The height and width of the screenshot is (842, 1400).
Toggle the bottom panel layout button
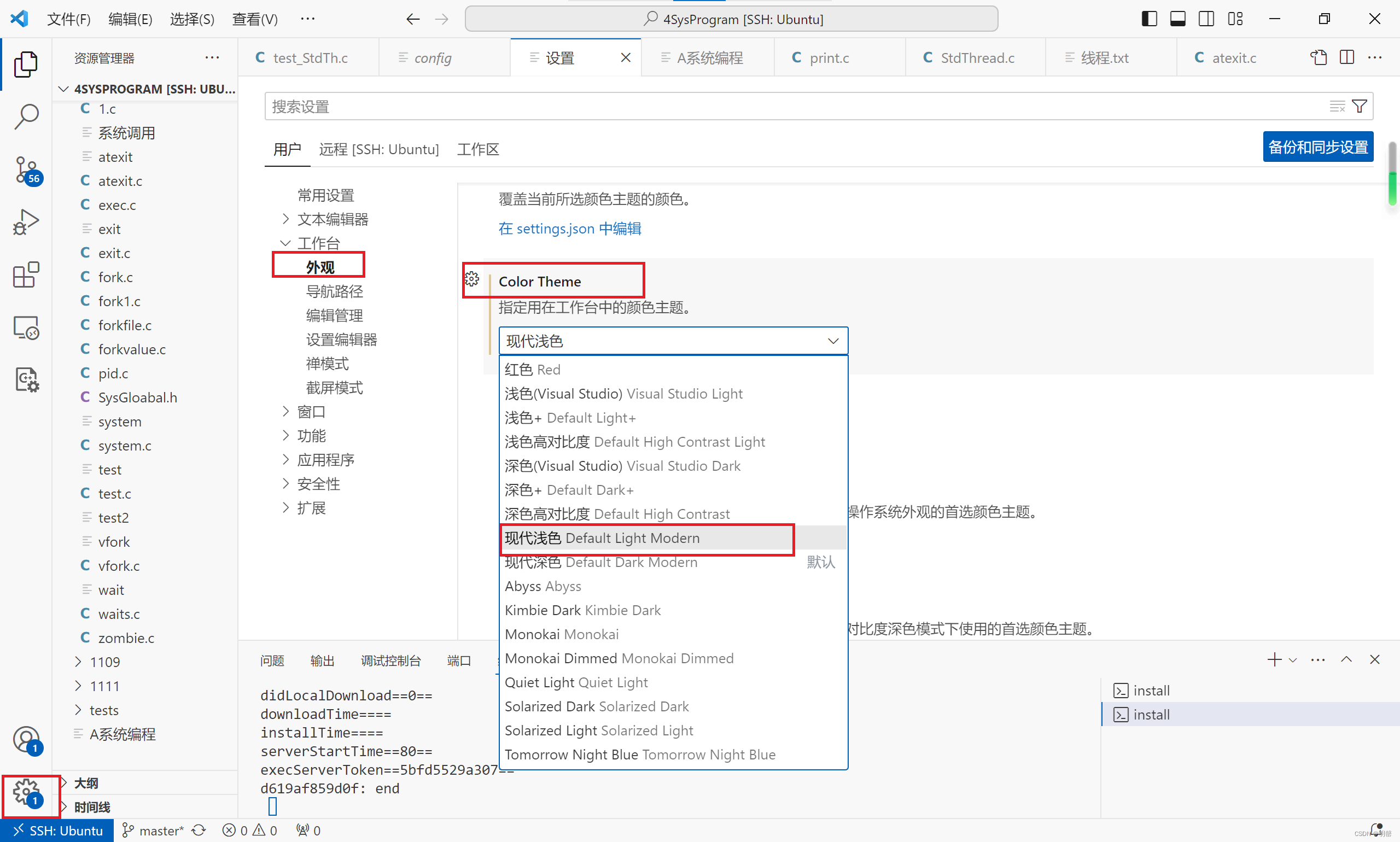(1177, 19)
